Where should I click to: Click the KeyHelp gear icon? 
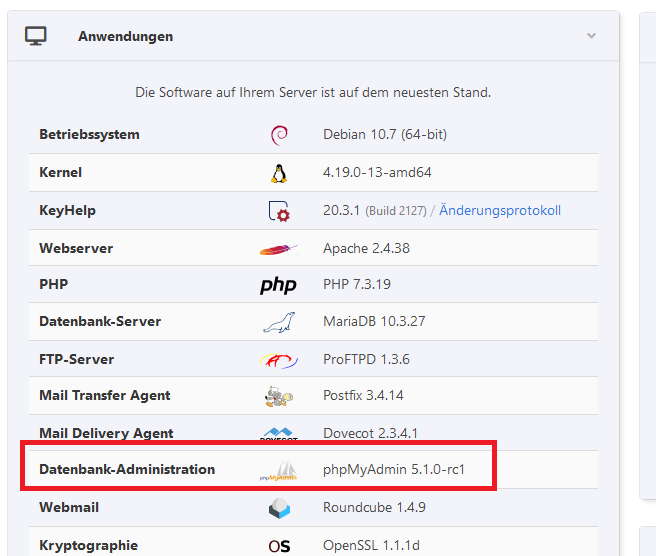(x=279, y=211)
